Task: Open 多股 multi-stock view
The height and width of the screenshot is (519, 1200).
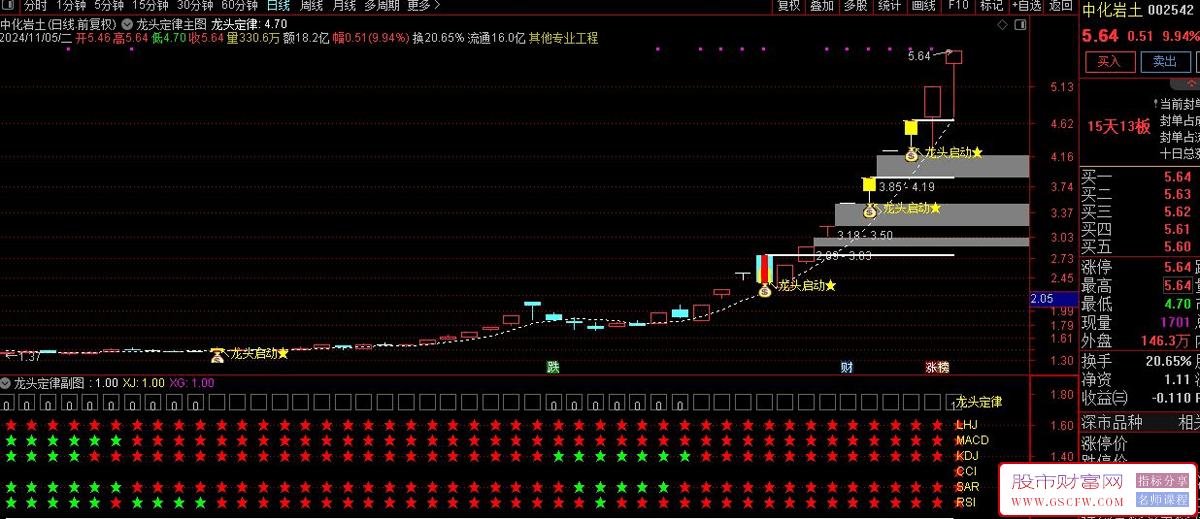Action: pyautogui.click(x=856, y=6)
